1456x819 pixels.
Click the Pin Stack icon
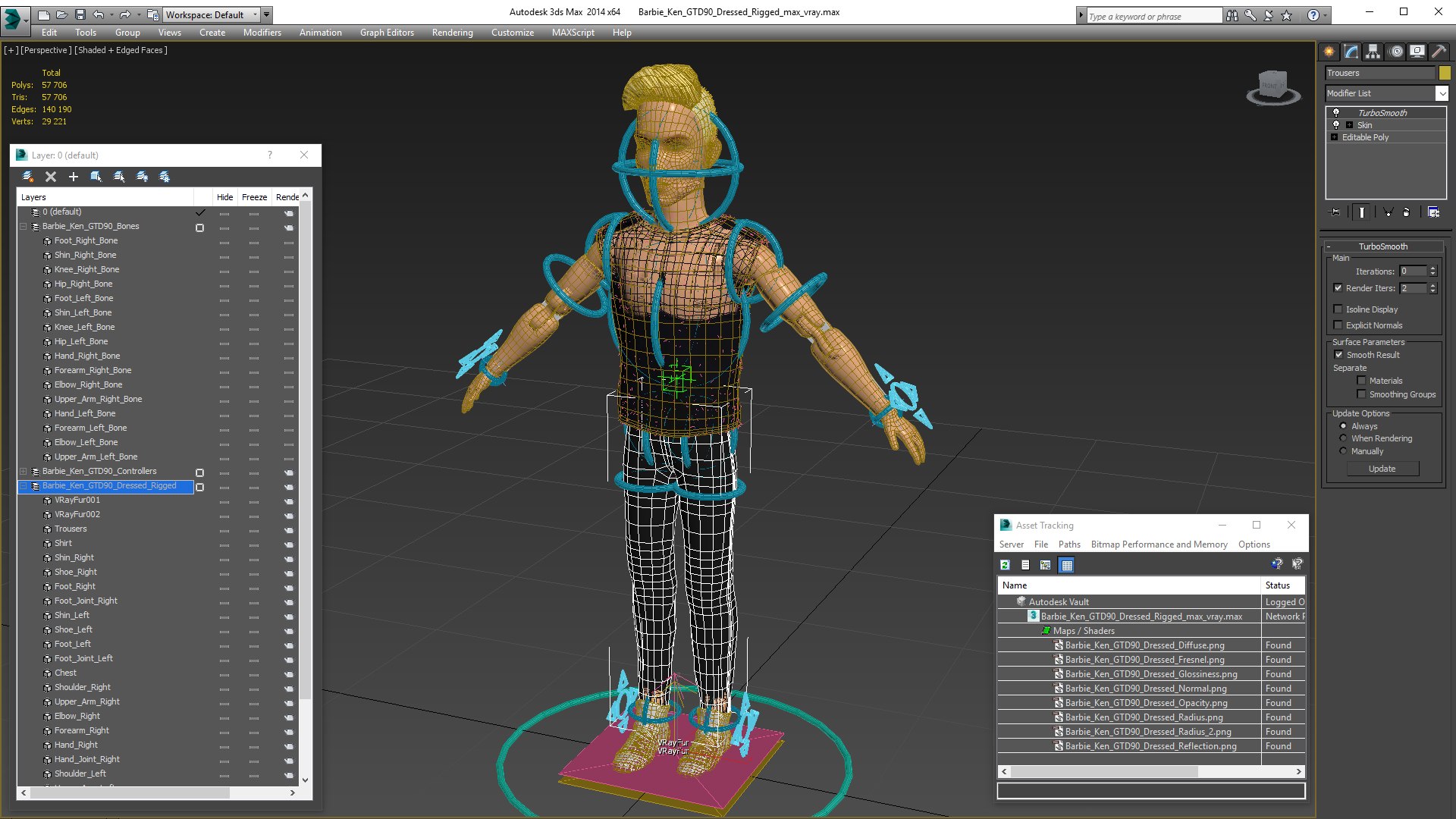[1335, 212]
